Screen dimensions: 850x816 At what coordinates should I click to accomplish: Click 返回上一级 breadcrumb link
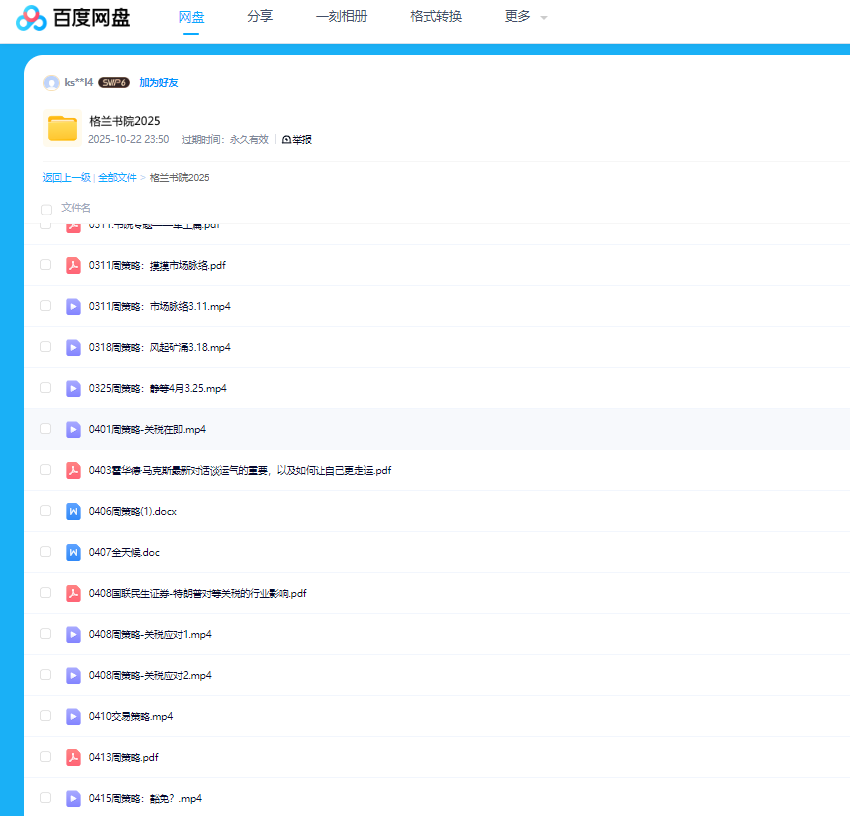click(x=66, y=178)
